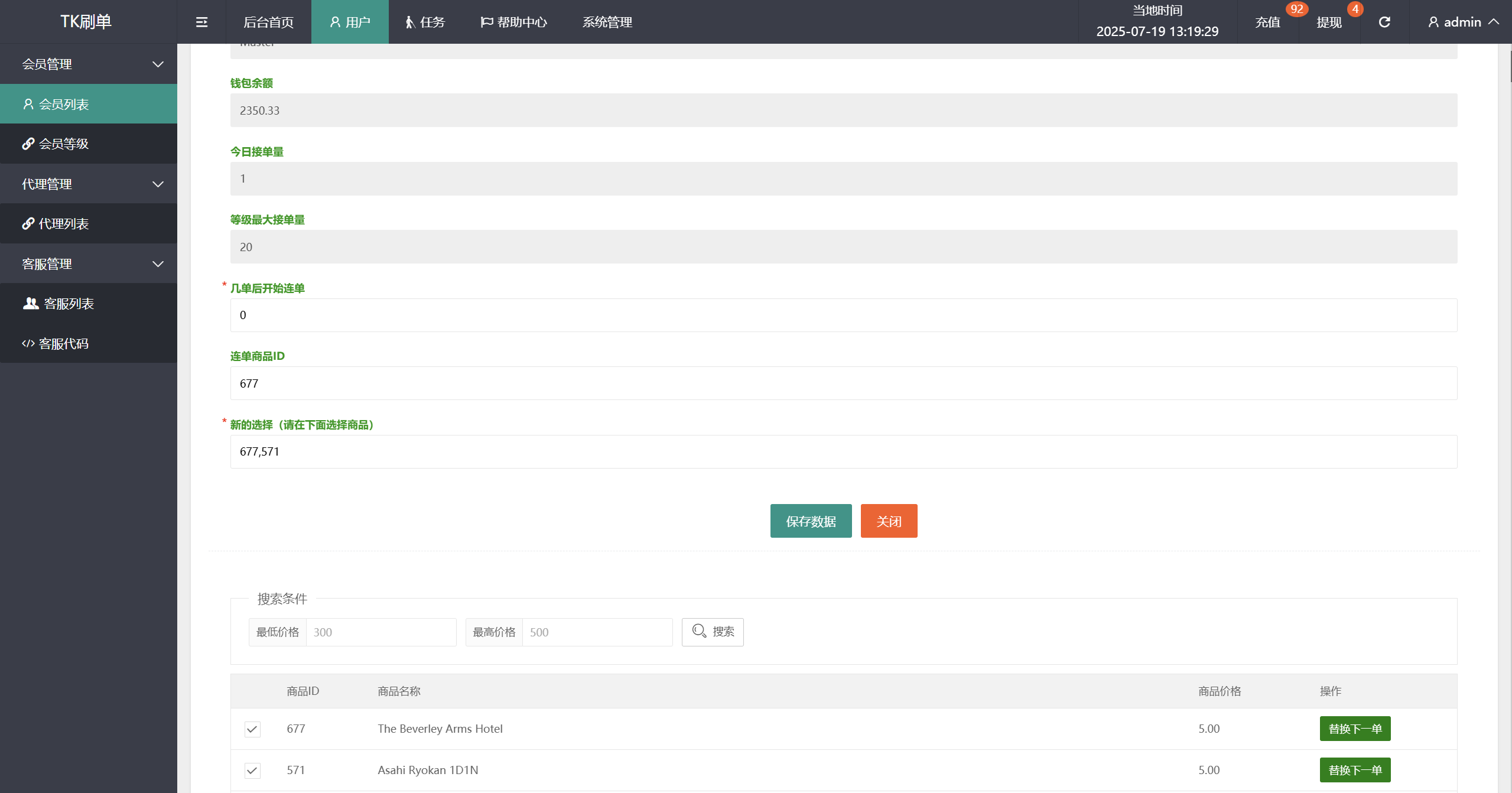
Task: Open 会员等级 link icon item
Action: point(64,144)
